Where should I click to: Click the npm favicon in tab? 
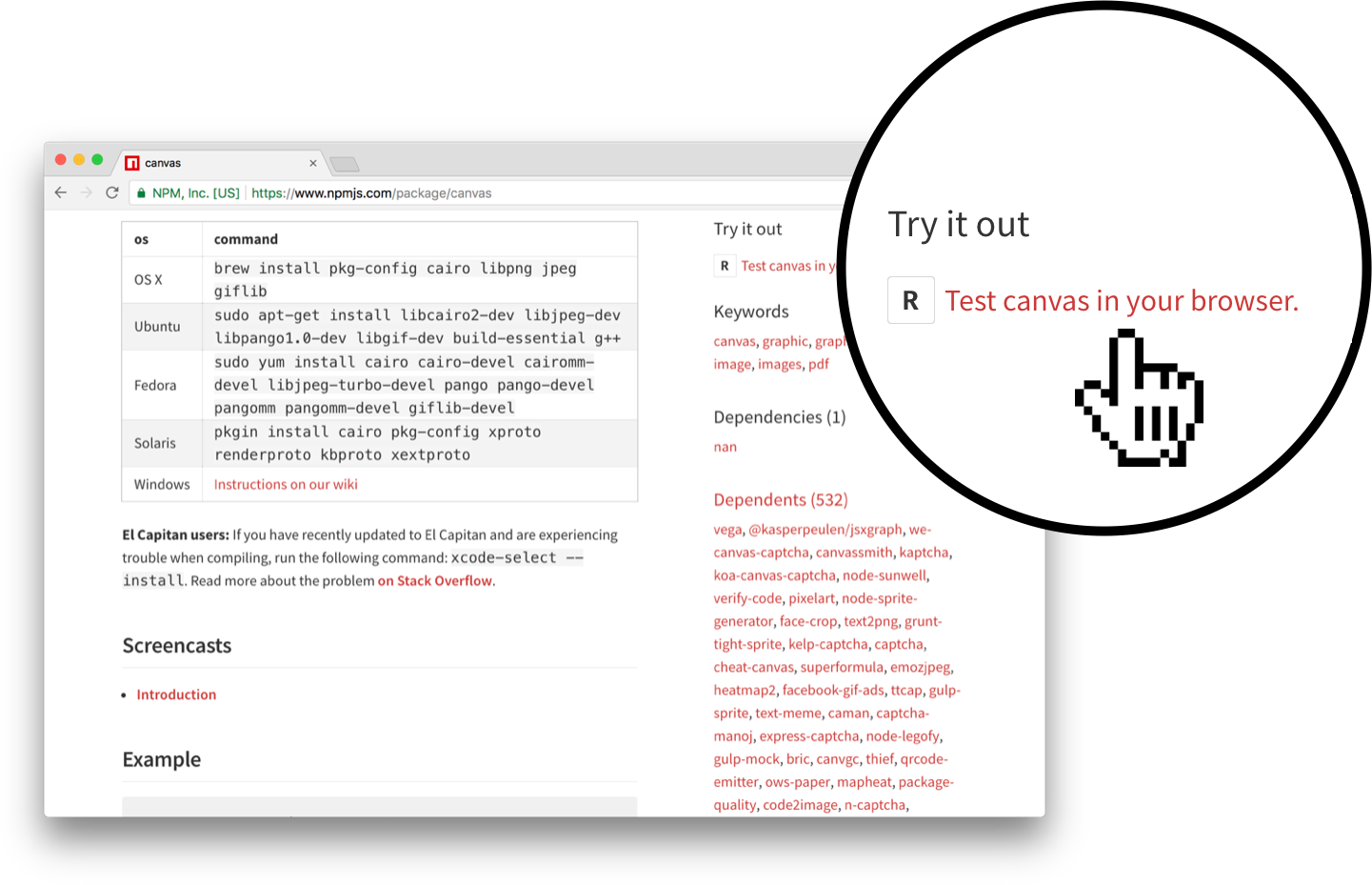click(132, 163)
